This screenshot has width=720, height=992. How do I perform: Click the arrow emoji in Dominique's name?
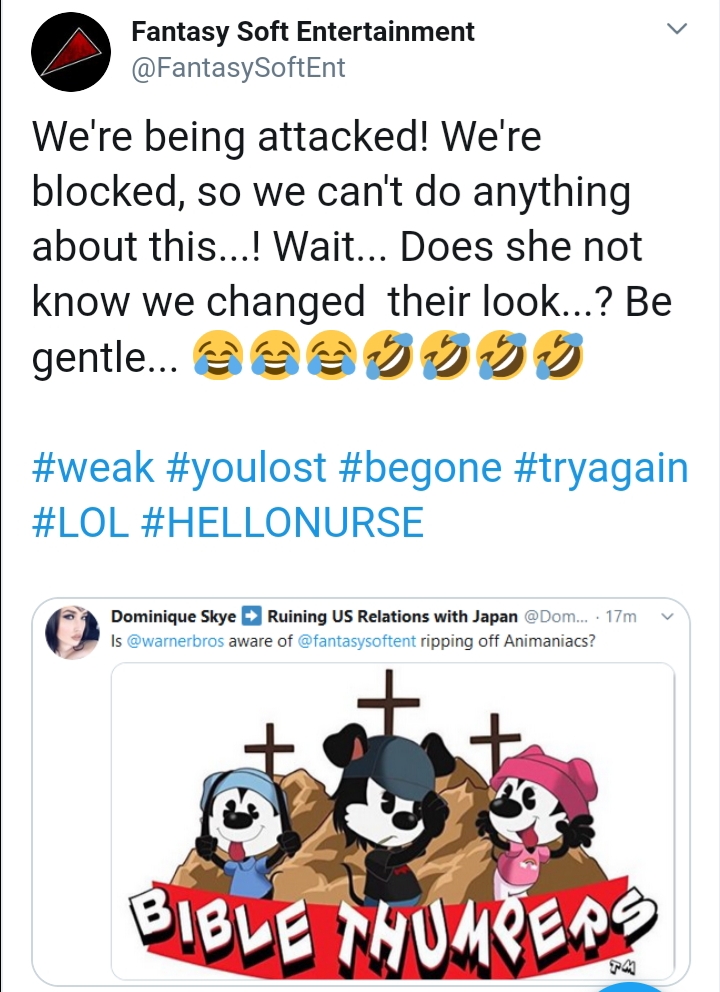coord(251,616)
